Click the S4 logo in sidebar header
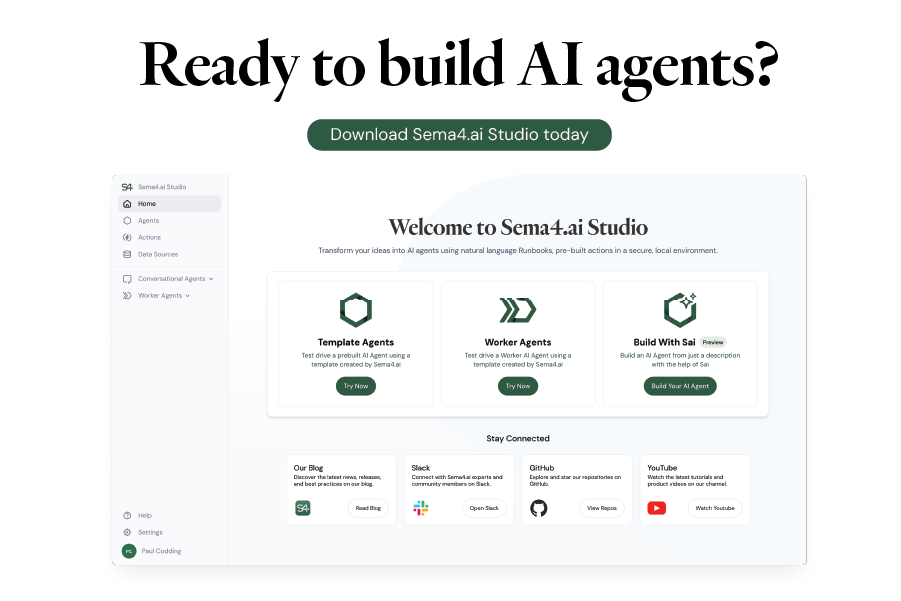The image size is (901, 601). pos(127,187)
